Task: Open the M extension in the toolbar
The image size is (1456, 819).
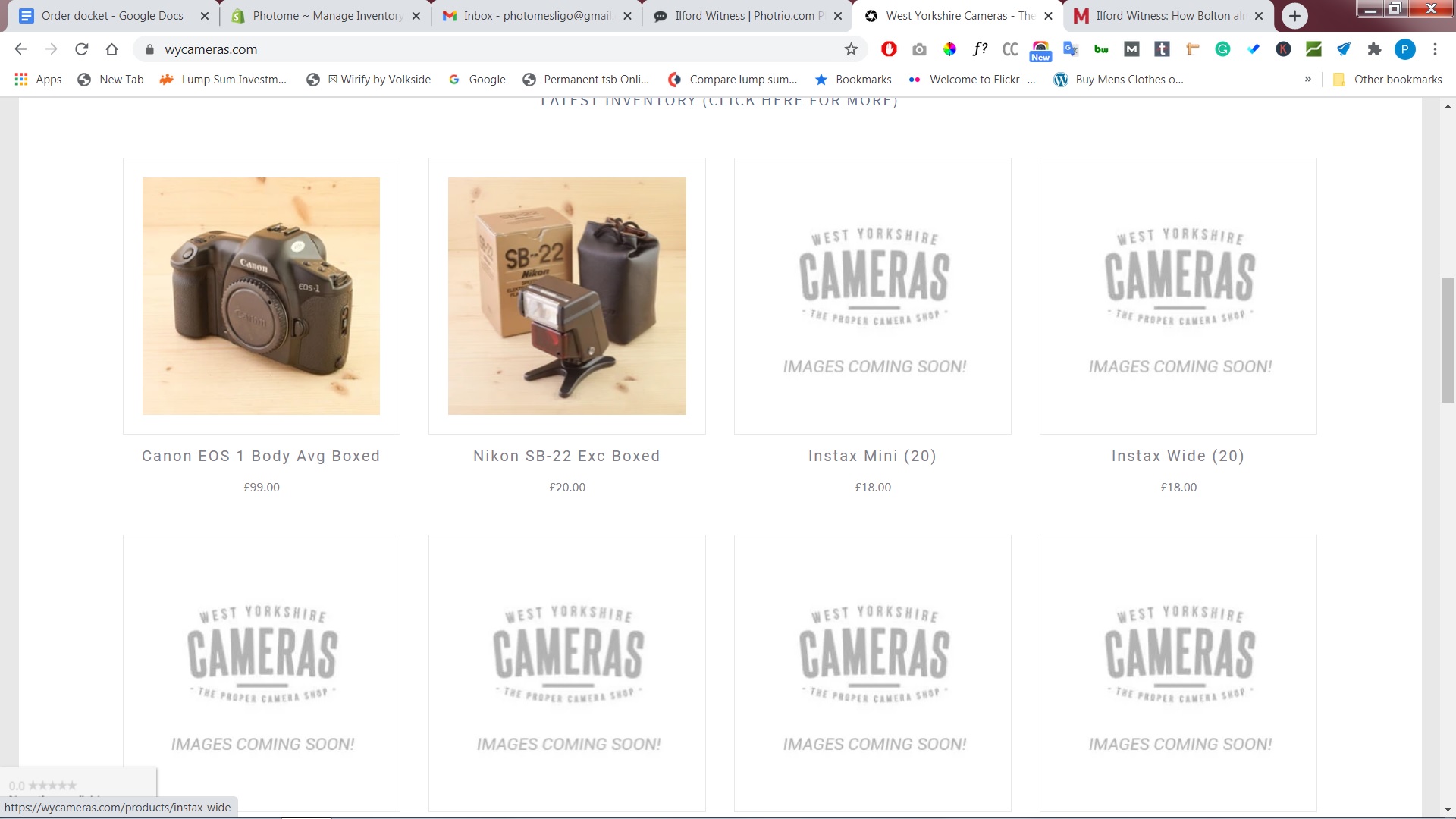Action: [x=1131, y=49]
